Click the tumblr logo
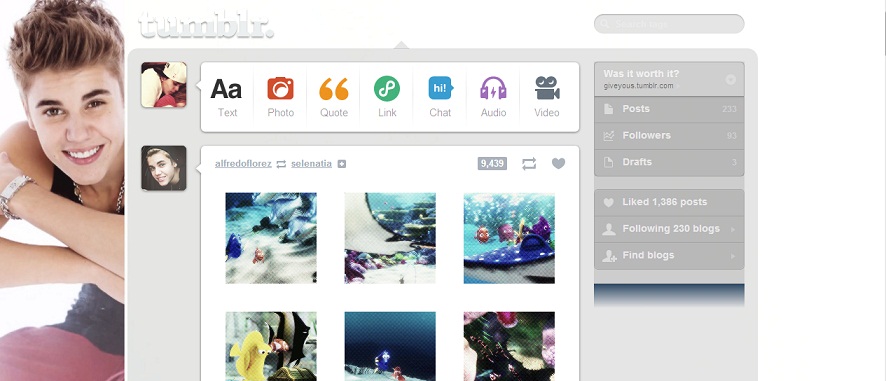 (x=206, y=25)
